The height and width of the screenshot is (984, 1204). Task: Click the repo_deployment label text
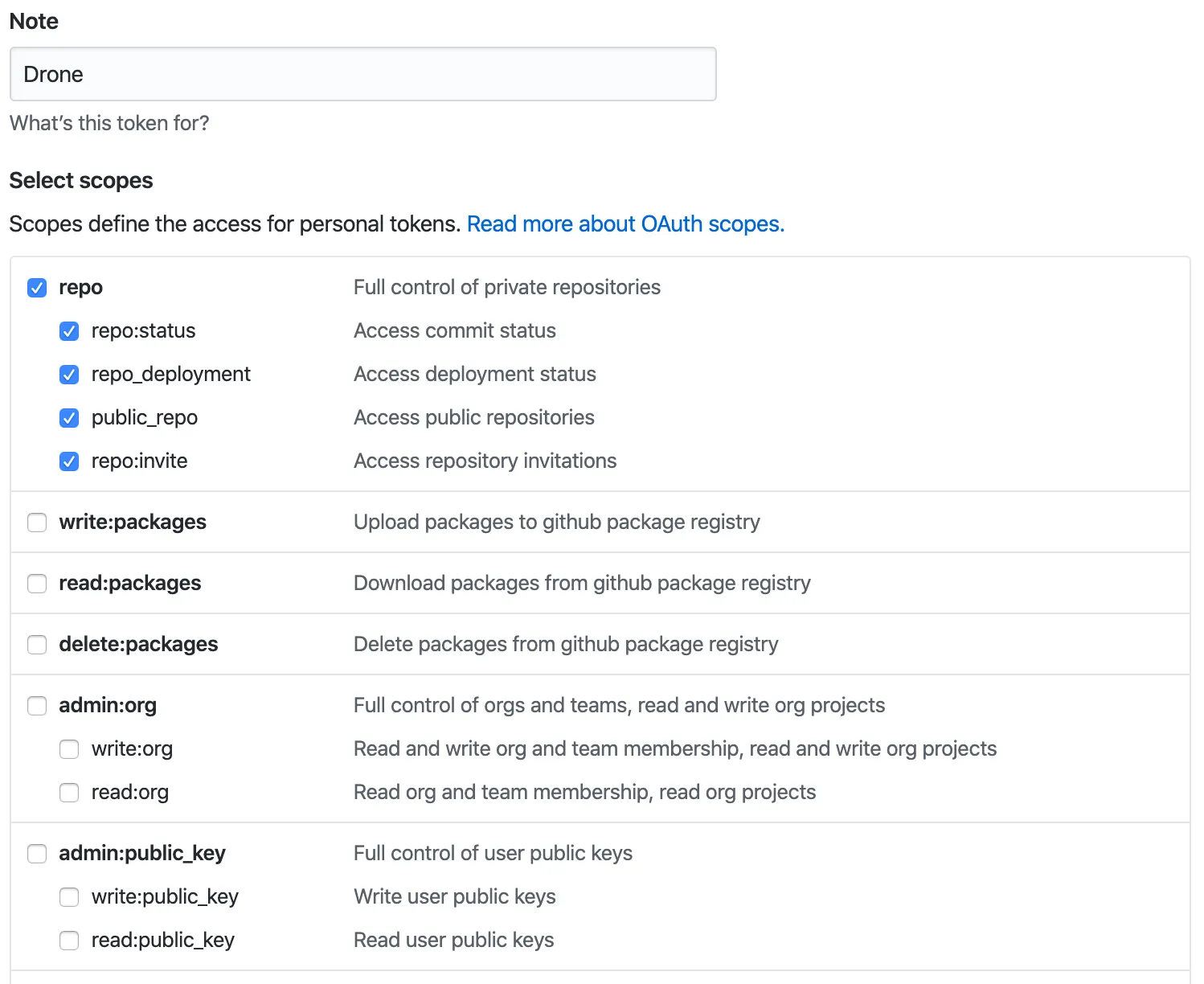[x=170, y=374]
